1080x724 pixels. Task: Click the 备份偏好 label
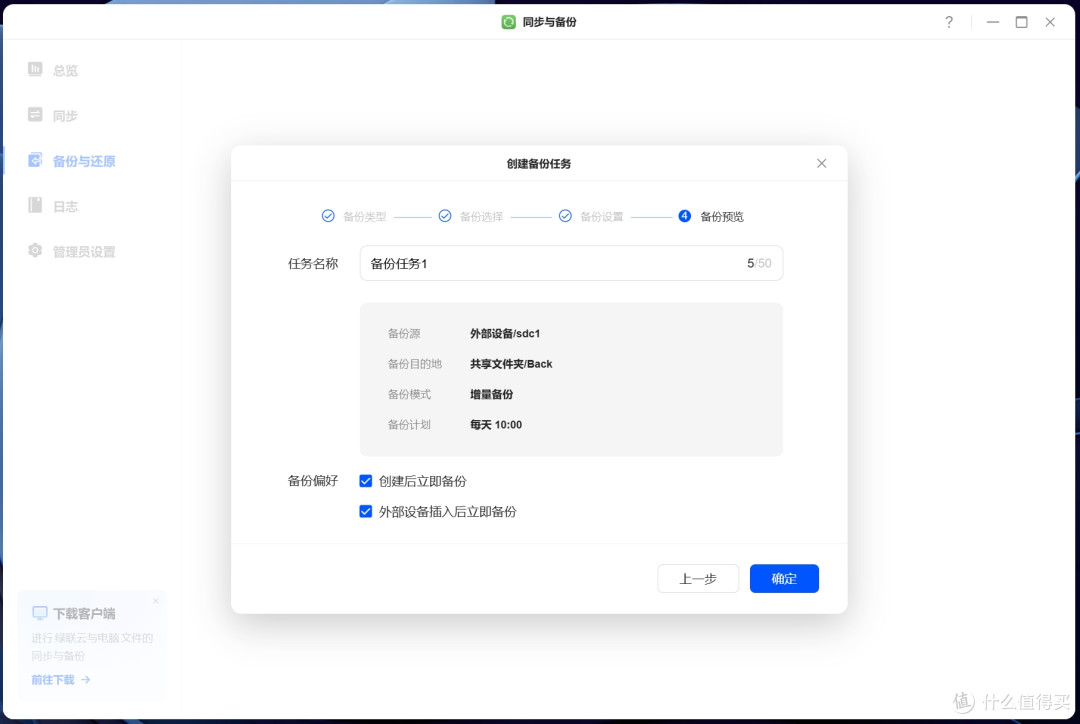pyautogui.click(x=313, y=481)
